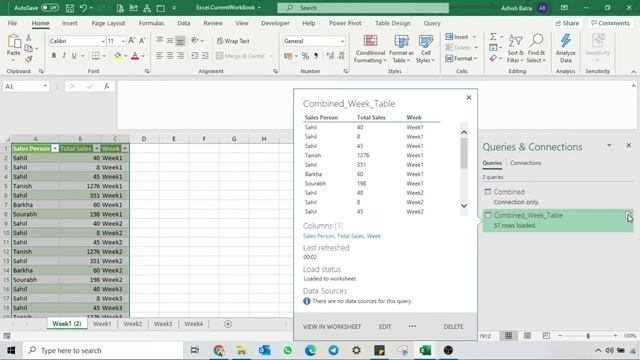The width and height of the screenshot is (640, 360).
Task: Select the Week4 sheet tab
Action: (193, 324)
